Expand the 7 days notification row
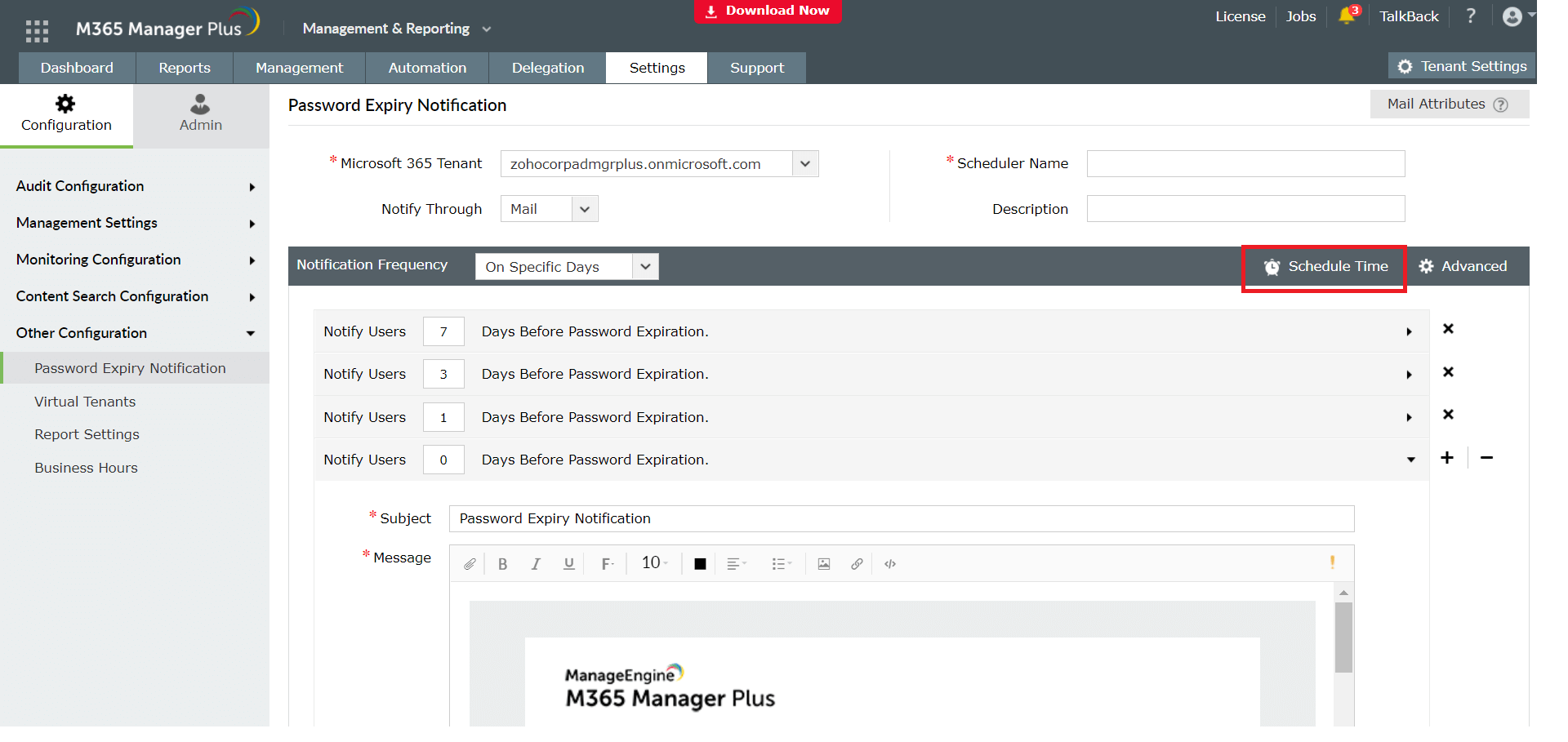Screen dimensions: 1568x742 [1410, 332]
